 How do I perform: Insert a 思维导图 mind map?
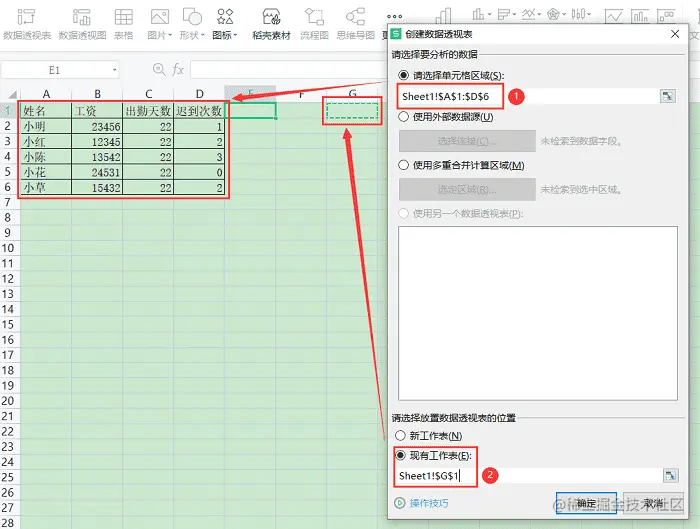pos(355,17)
